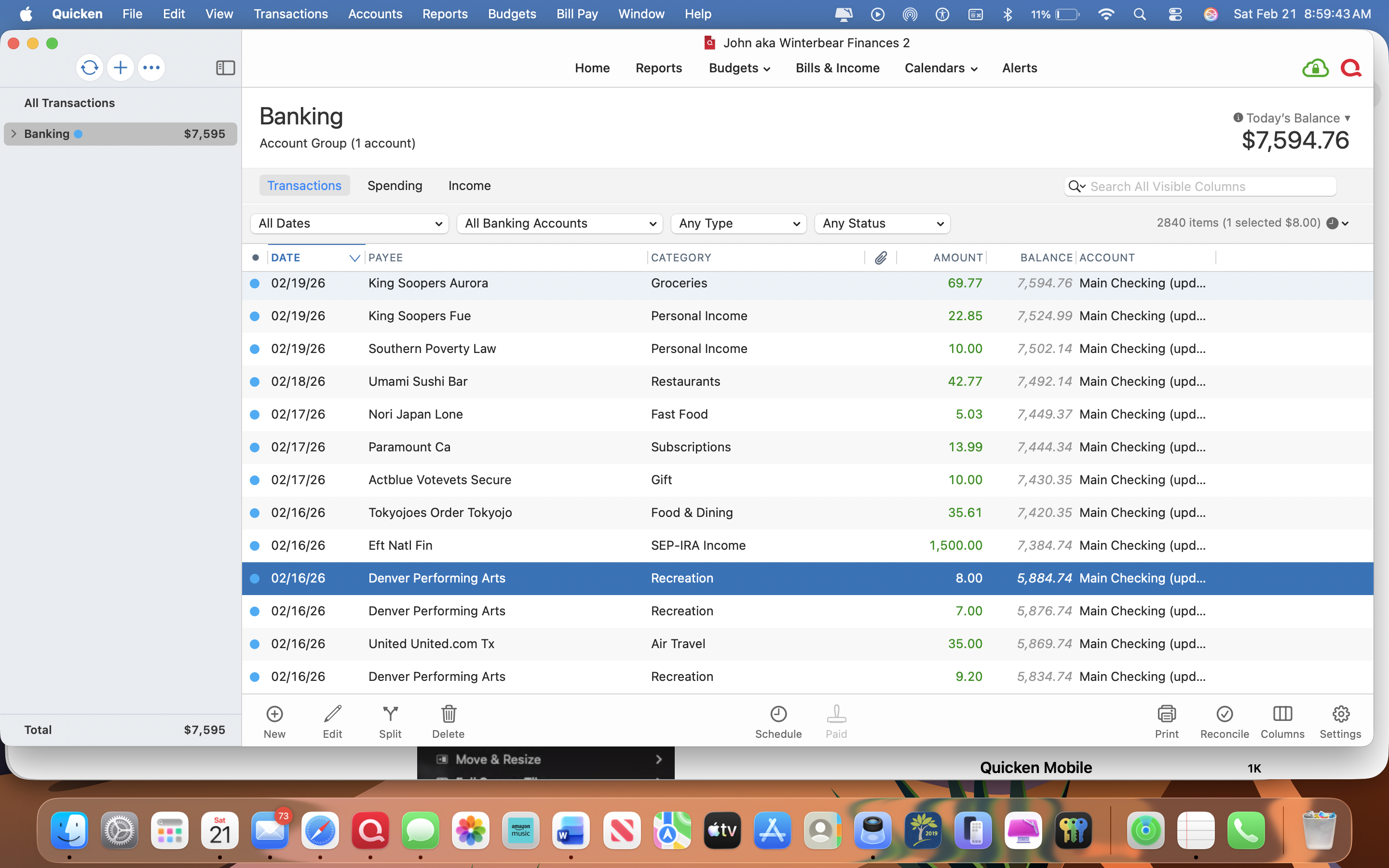Toggle status dot on Eft Natl Fin row

click(x=255, y=545)
